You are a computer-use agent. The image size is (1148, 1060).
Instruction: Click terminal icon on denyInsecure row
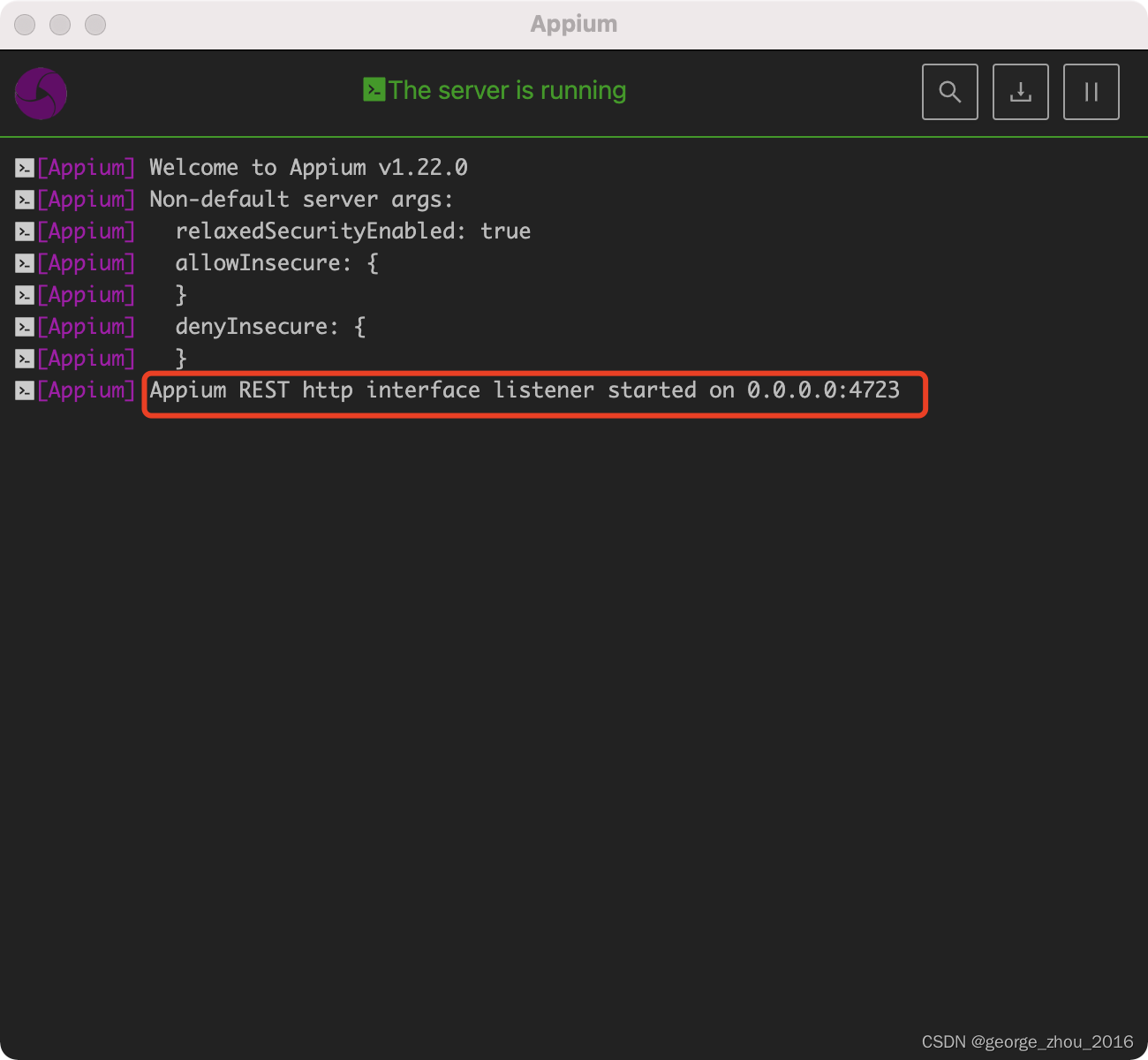(x=25, y=327)
